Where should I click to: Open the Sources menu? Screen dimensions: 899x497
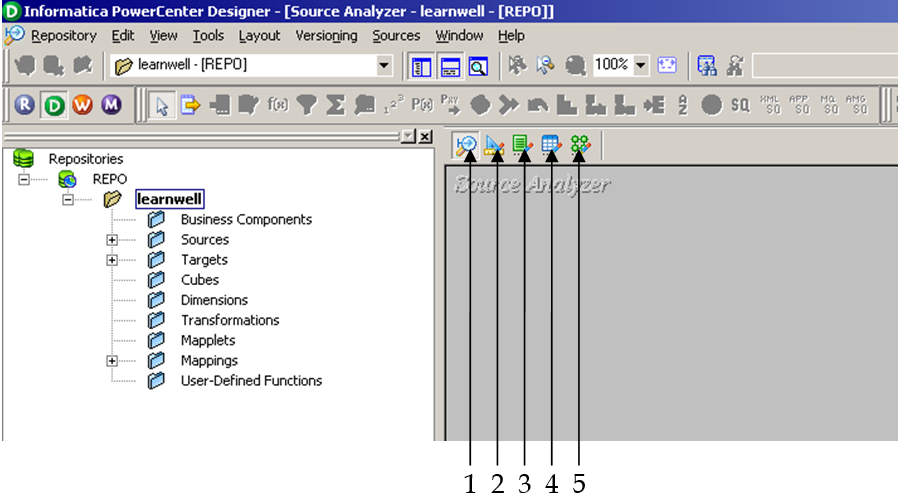click(396, 36)
